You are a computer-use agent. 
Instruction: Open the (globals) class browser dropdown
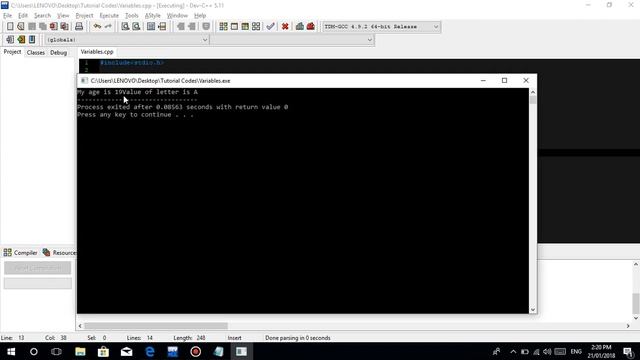click(x=127, y=40)
